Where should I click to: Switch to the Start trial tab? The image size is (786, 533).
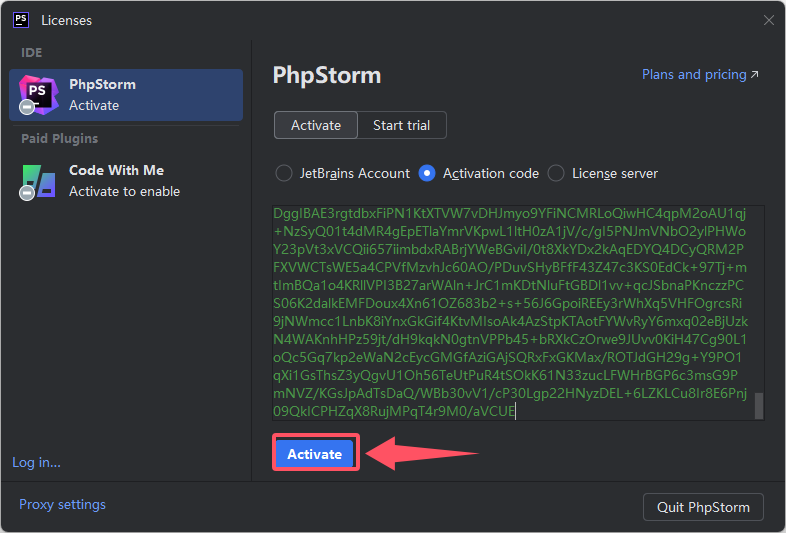402,125
